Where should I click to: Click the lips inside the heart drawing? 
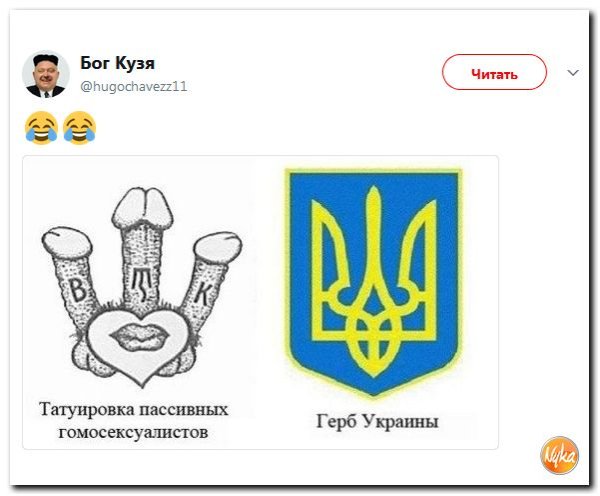(x=139, y=336)
